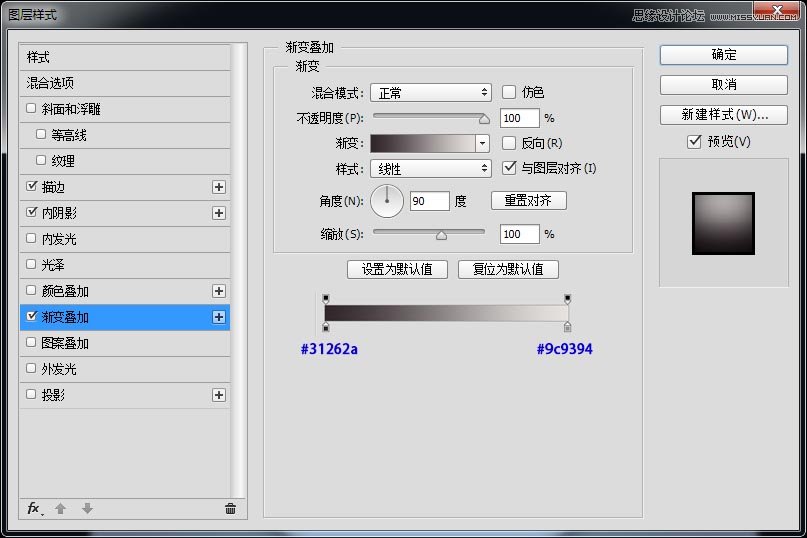Uncheck the 渐变叠加 checkbox
Image resolution: width=807 pixels, height=538 pixels.
click(31, 316)
